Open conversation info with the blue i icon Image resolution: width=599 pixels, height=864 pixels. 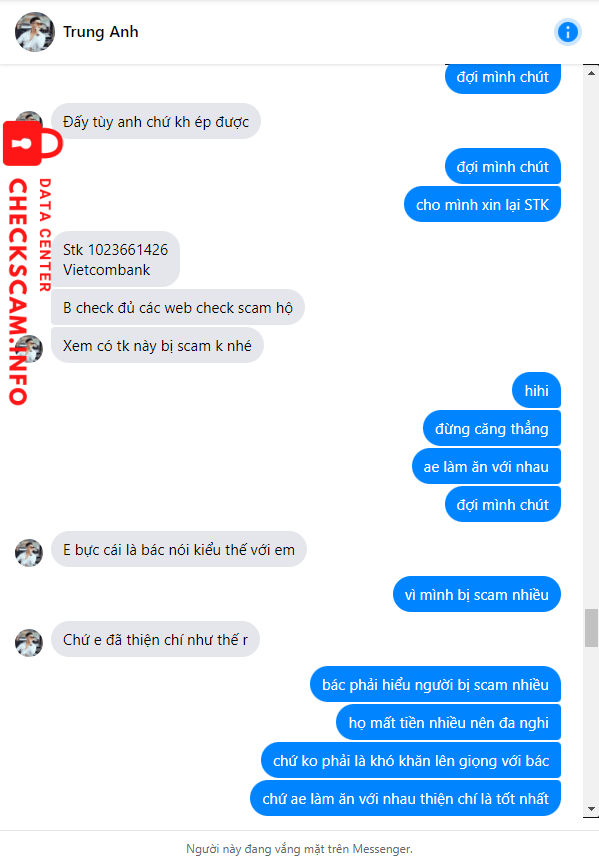point(568,32)
